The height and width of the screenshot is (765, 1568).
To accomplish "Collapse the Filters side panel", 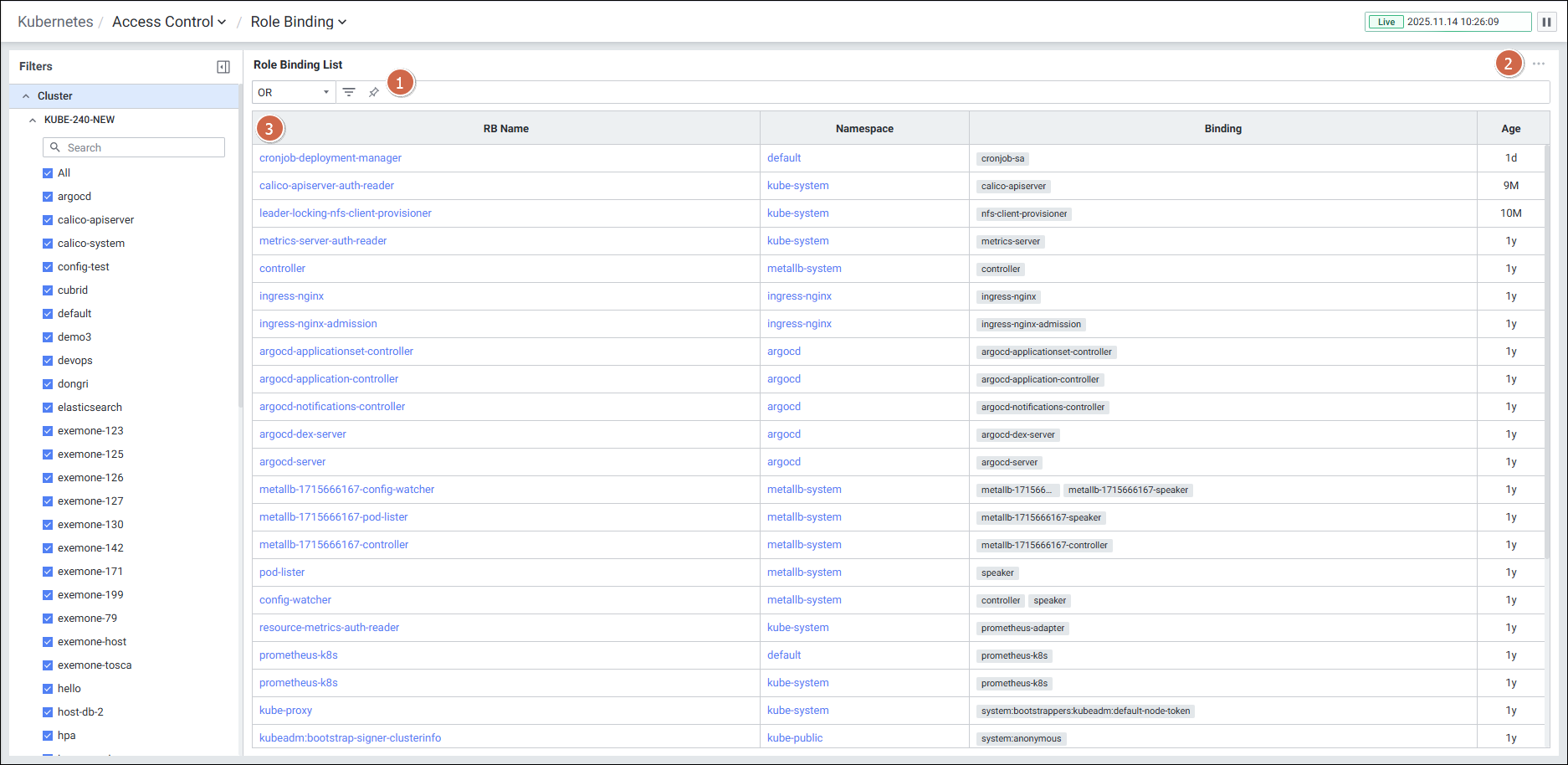I will click(x=223, y=67).
